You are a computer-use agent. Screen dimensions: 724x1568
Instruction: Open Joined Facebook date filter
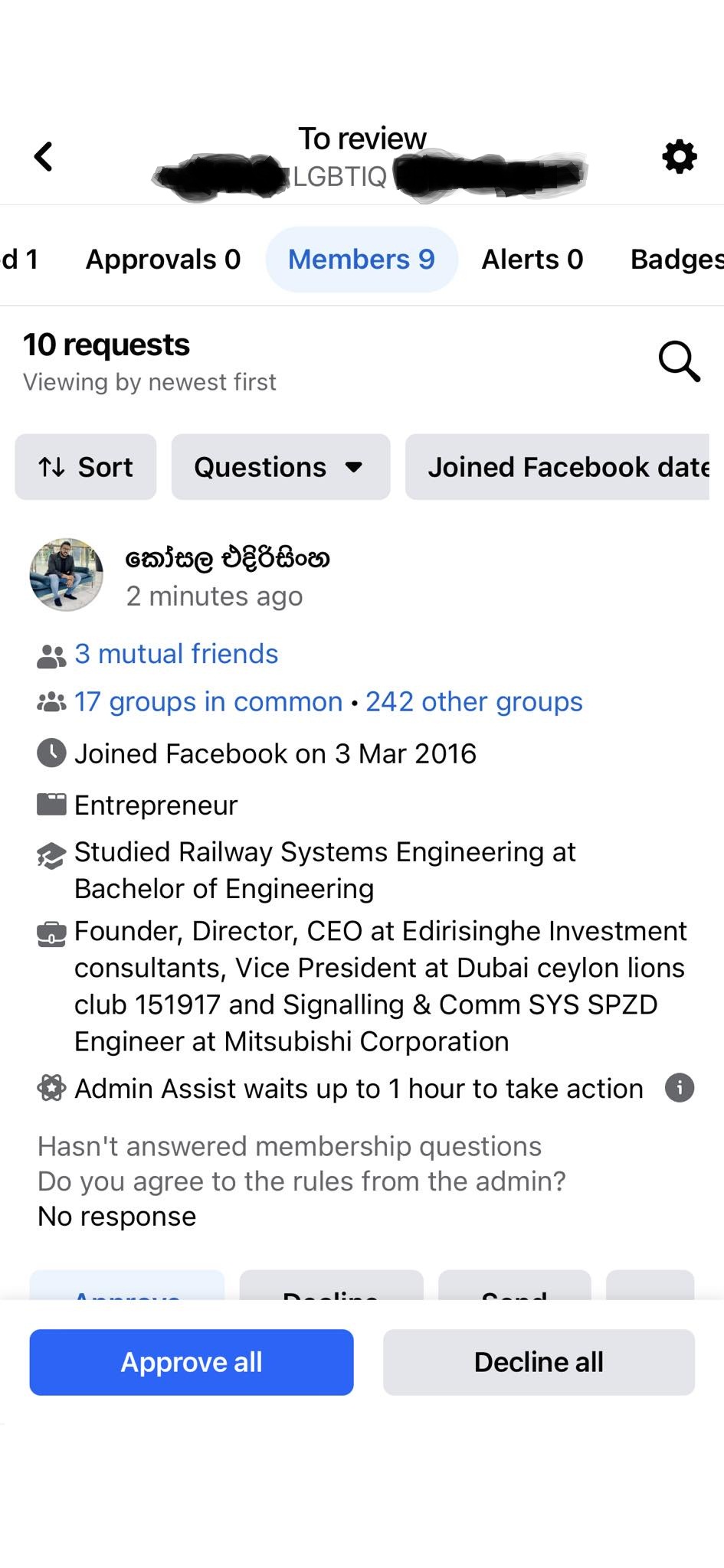[x=557, y=467]
